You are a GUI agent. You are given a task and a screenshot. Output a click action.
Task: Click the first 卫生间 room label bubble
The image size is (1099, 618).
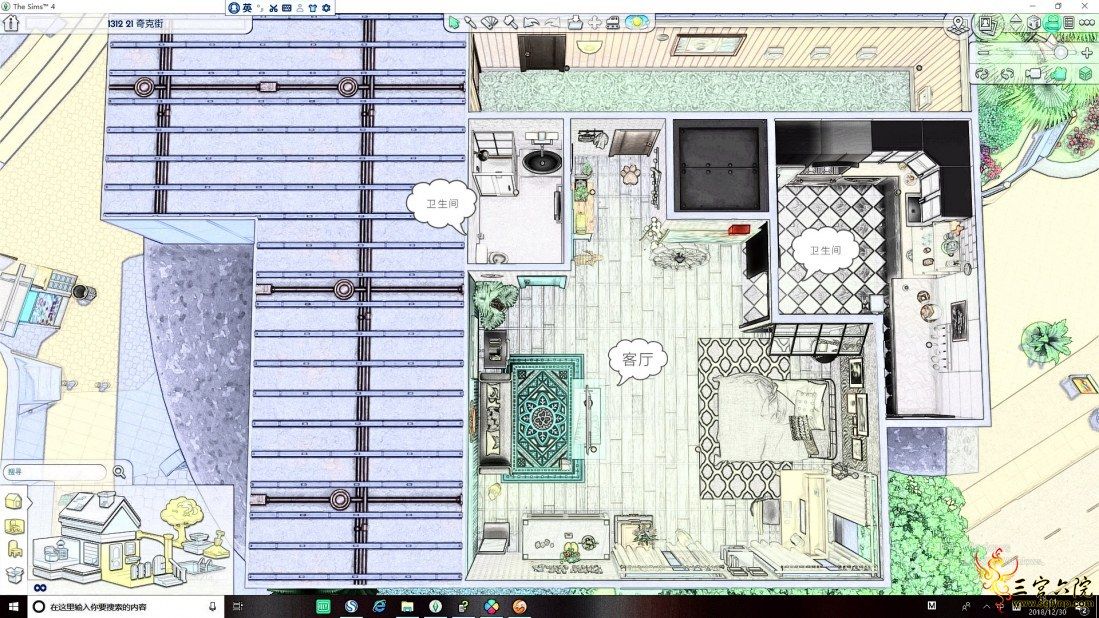[442, 205]
